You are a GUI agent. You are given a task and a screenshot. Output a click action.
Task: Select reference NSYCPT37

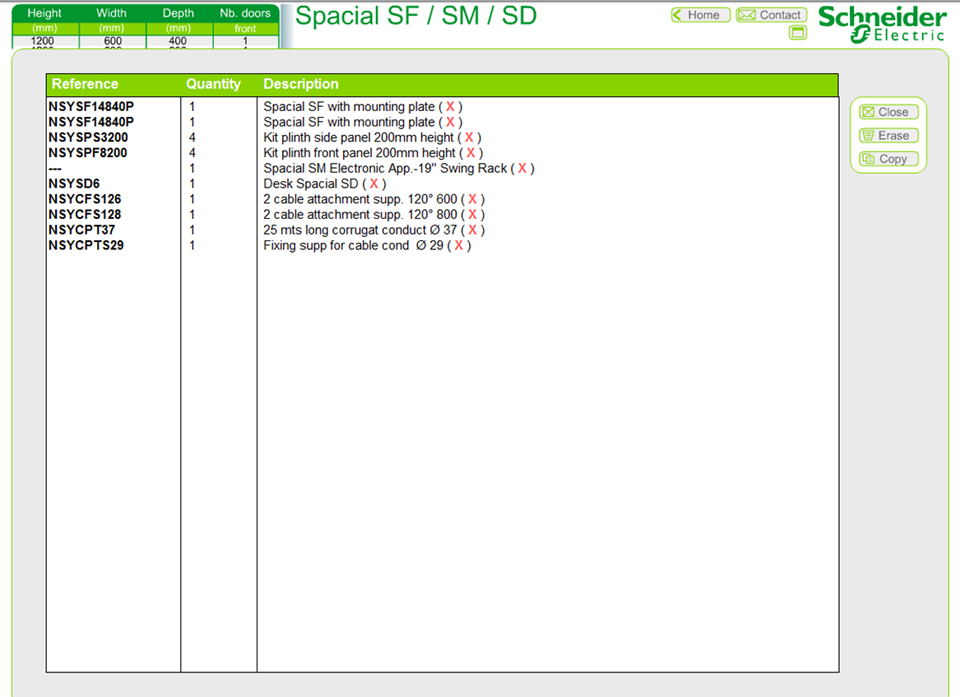(81, 230)
